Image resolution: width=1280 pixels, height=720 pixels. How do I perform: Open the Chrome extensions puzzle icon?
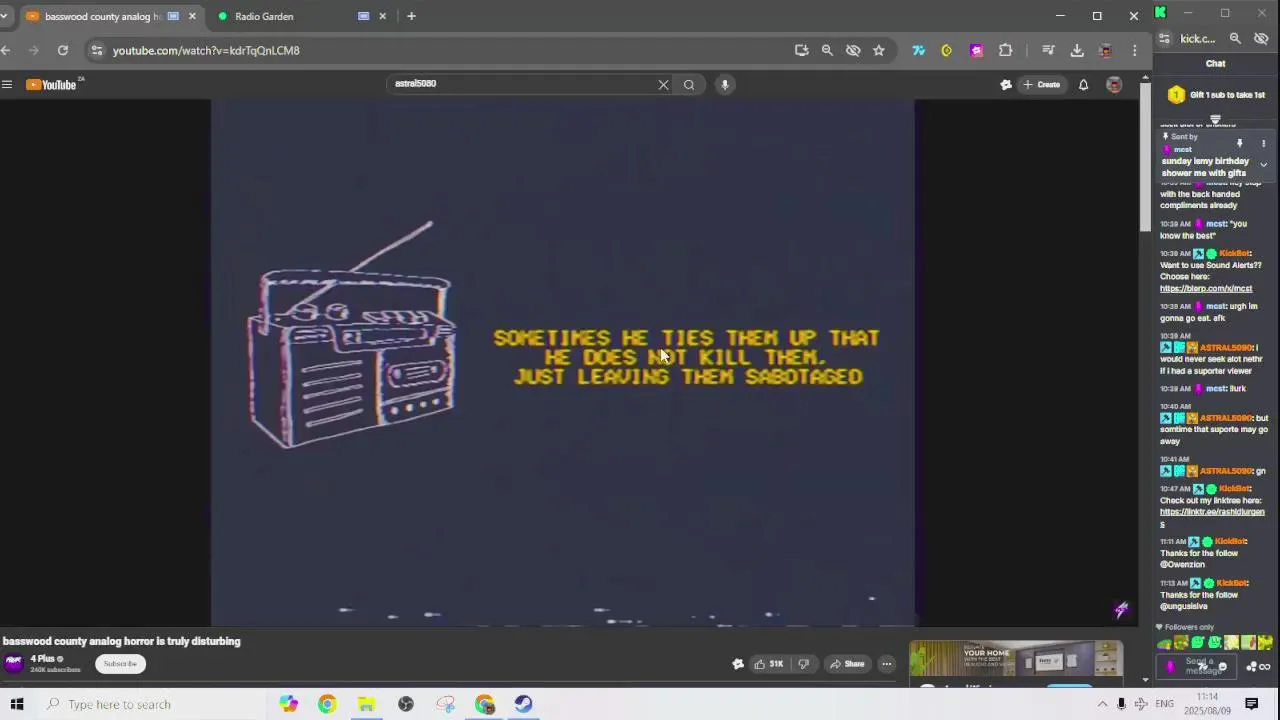(1006, 50)
